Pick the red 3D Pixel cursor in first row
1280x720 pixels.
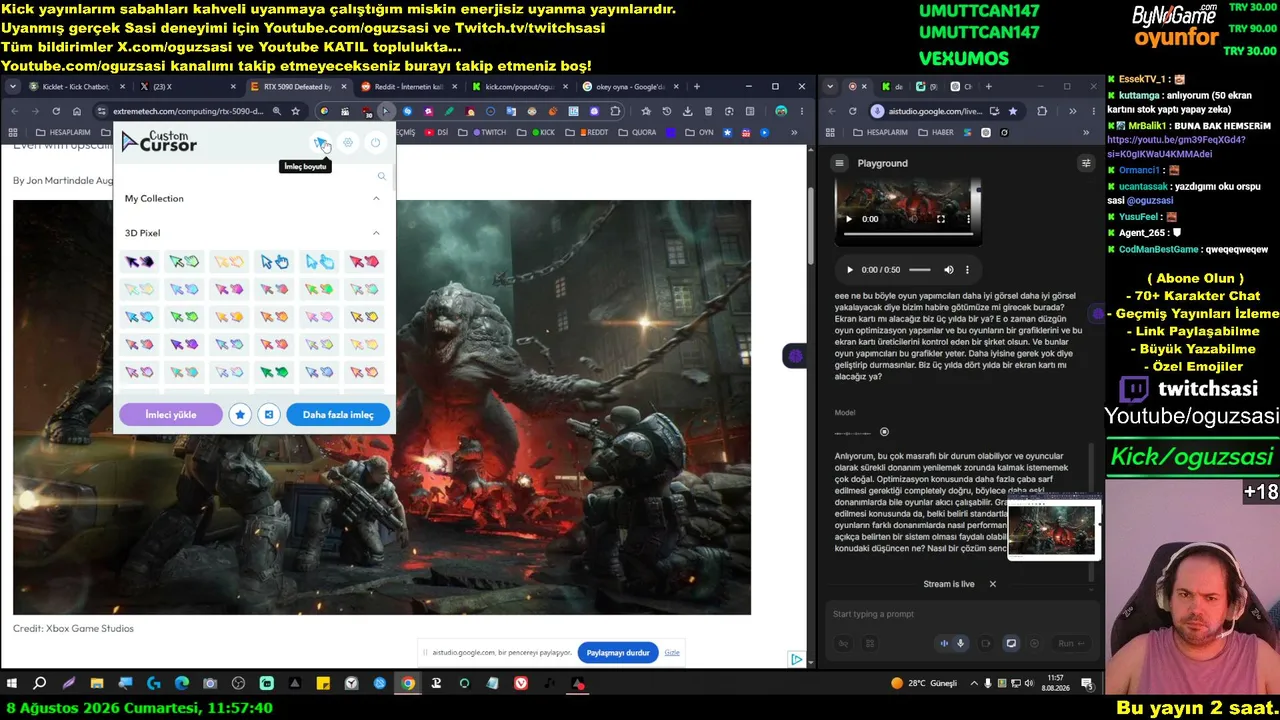coord(364,262)
